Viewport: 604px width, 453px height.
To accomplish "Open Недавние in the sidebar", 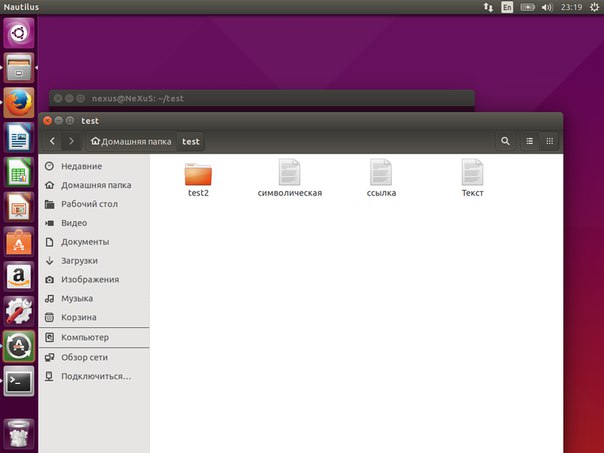I will [x=94, y=166].
